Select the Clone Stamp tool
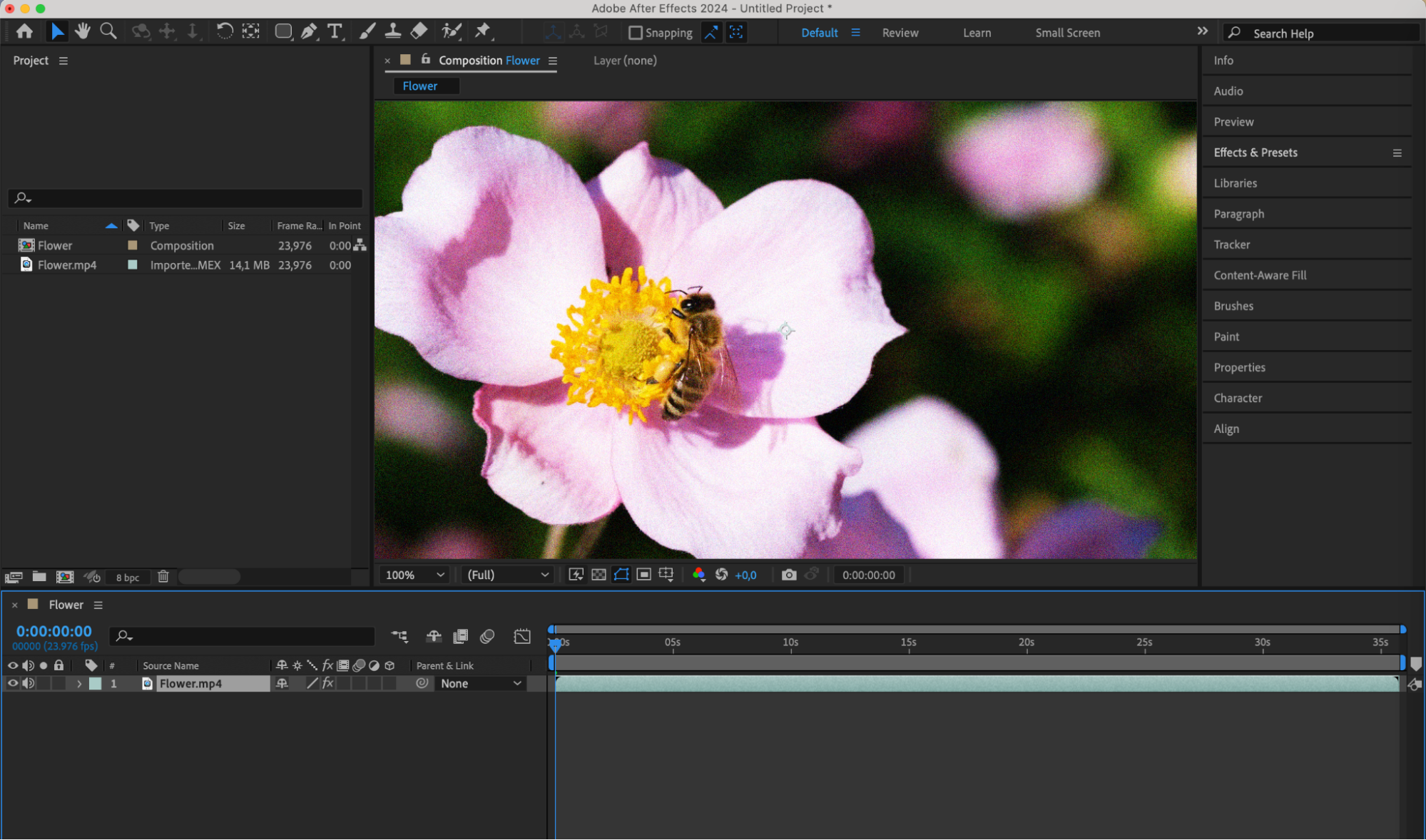 pos(393,31)
